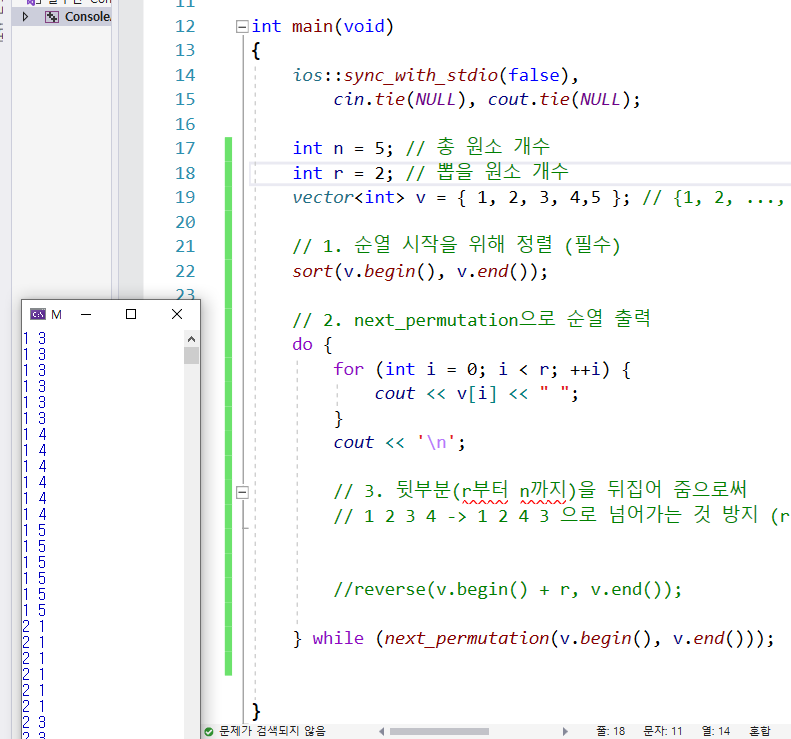Viewport: 791px width, 739px height.
Task: Click the console window app icon
Action: pyautogui.click(x=38, y=314)
